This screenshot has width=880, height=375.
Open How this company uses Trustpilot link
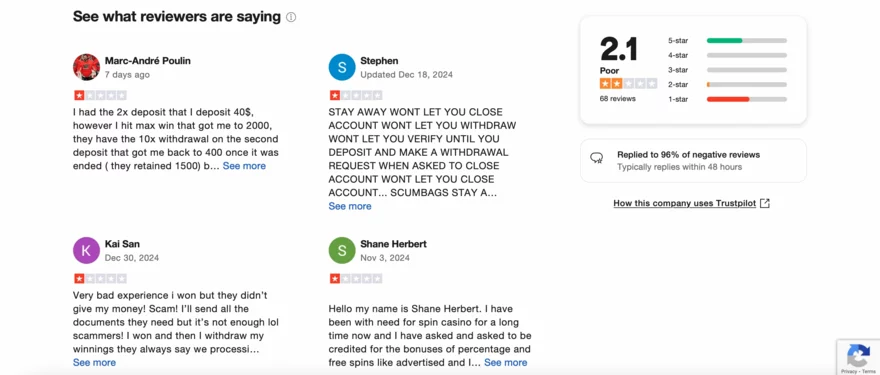coord(685,203)
